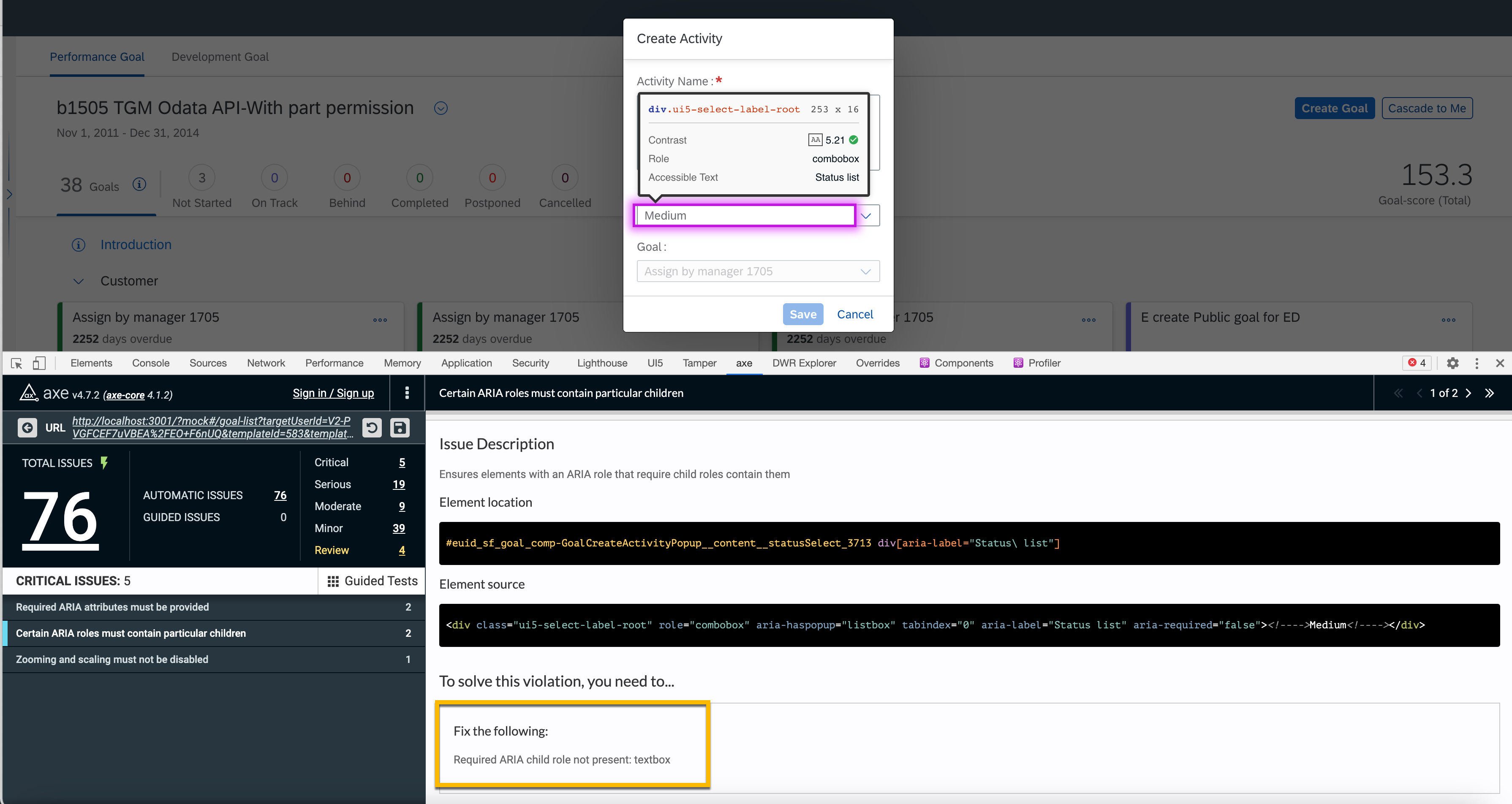Open DevTools settings gear icon
1512x804 pixels.
1453,363
